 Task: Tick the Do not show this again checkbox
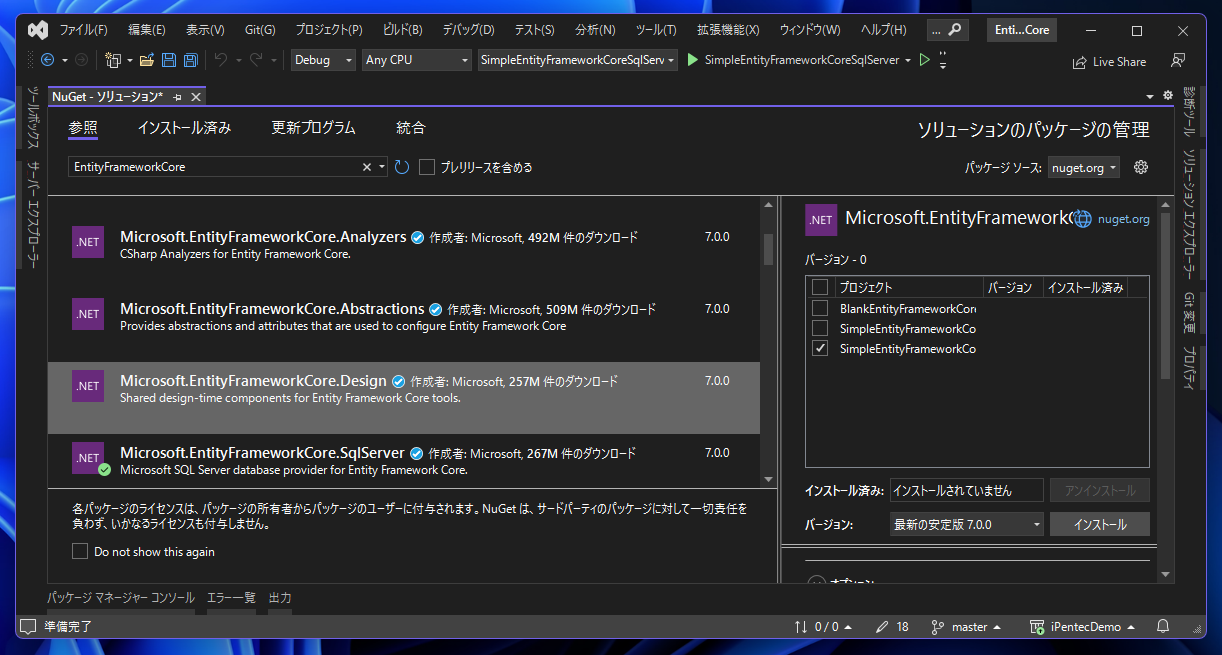pyautogui.click(x=80, y=551)
